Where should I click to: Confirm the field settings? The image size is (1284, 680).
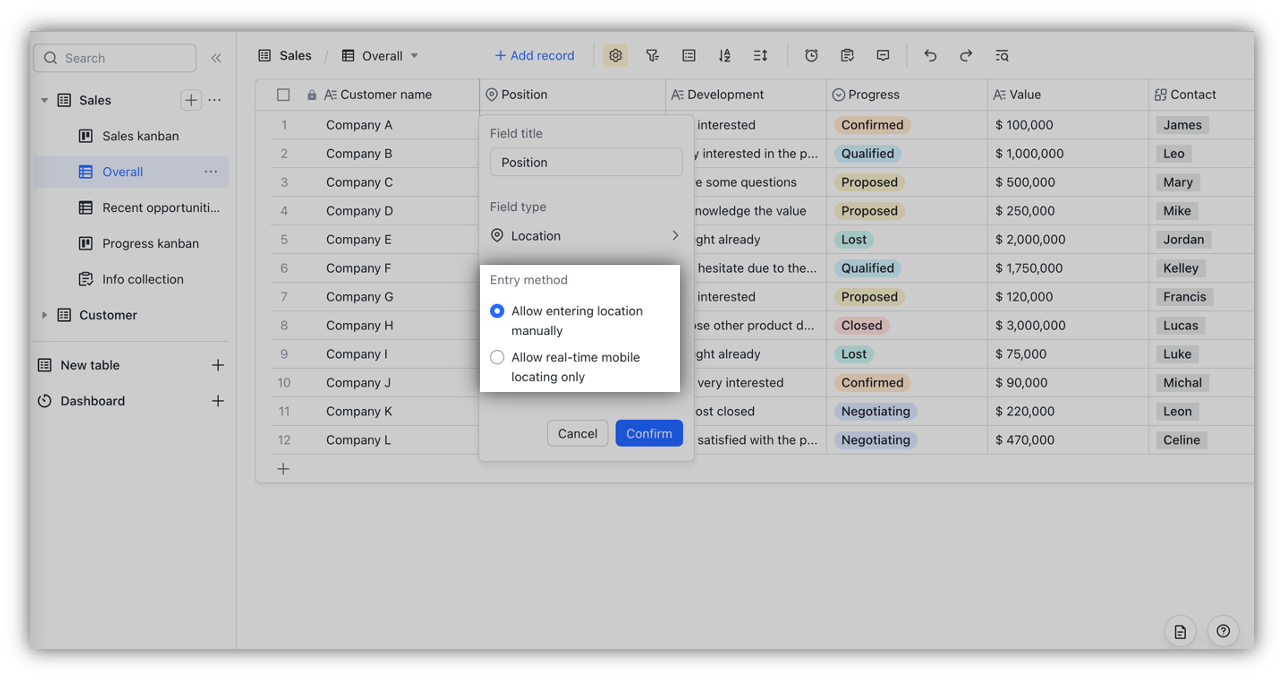(649, 433)
